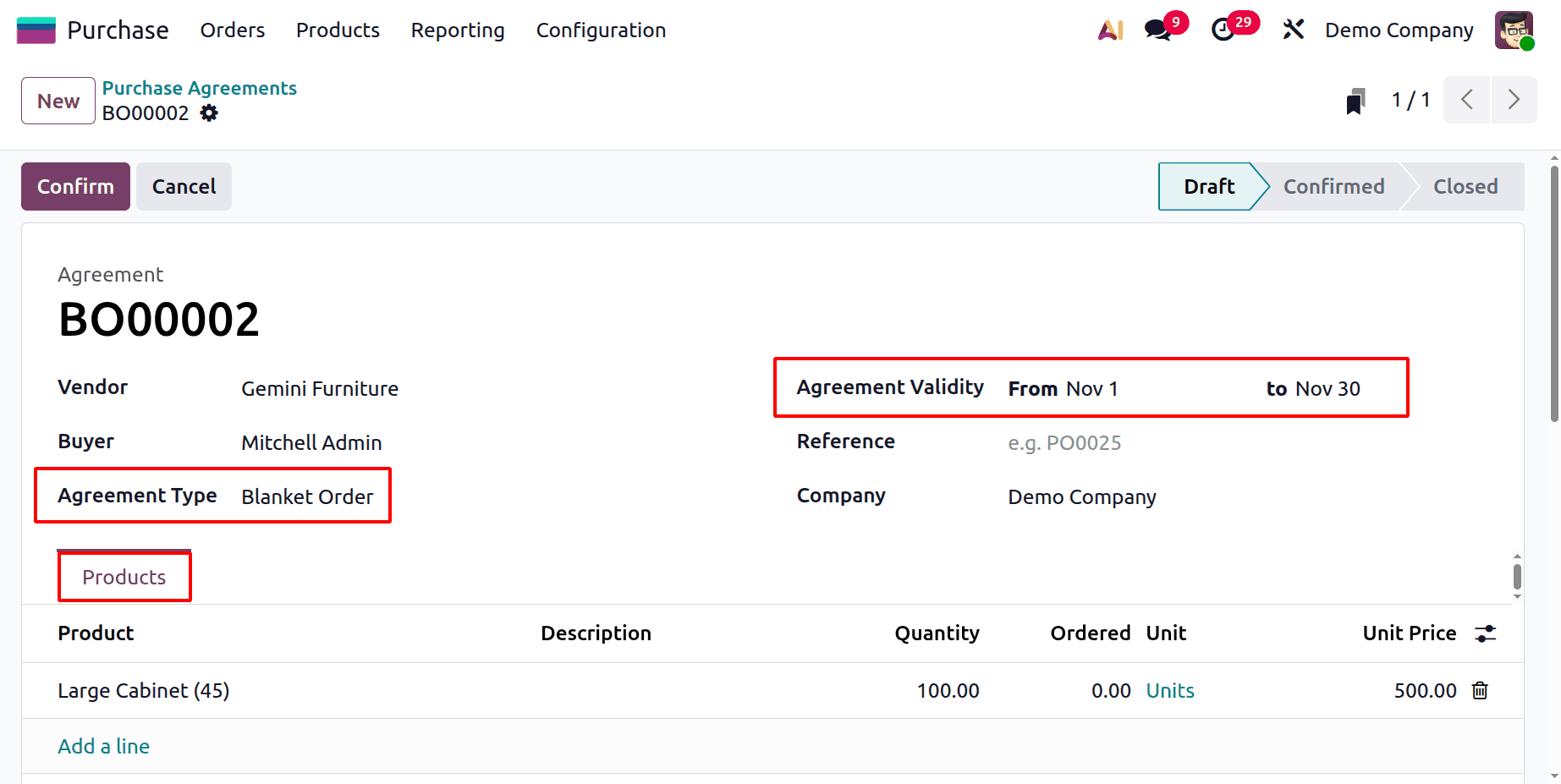Select the Draft stage in status bar

(x=1208, y=186)
